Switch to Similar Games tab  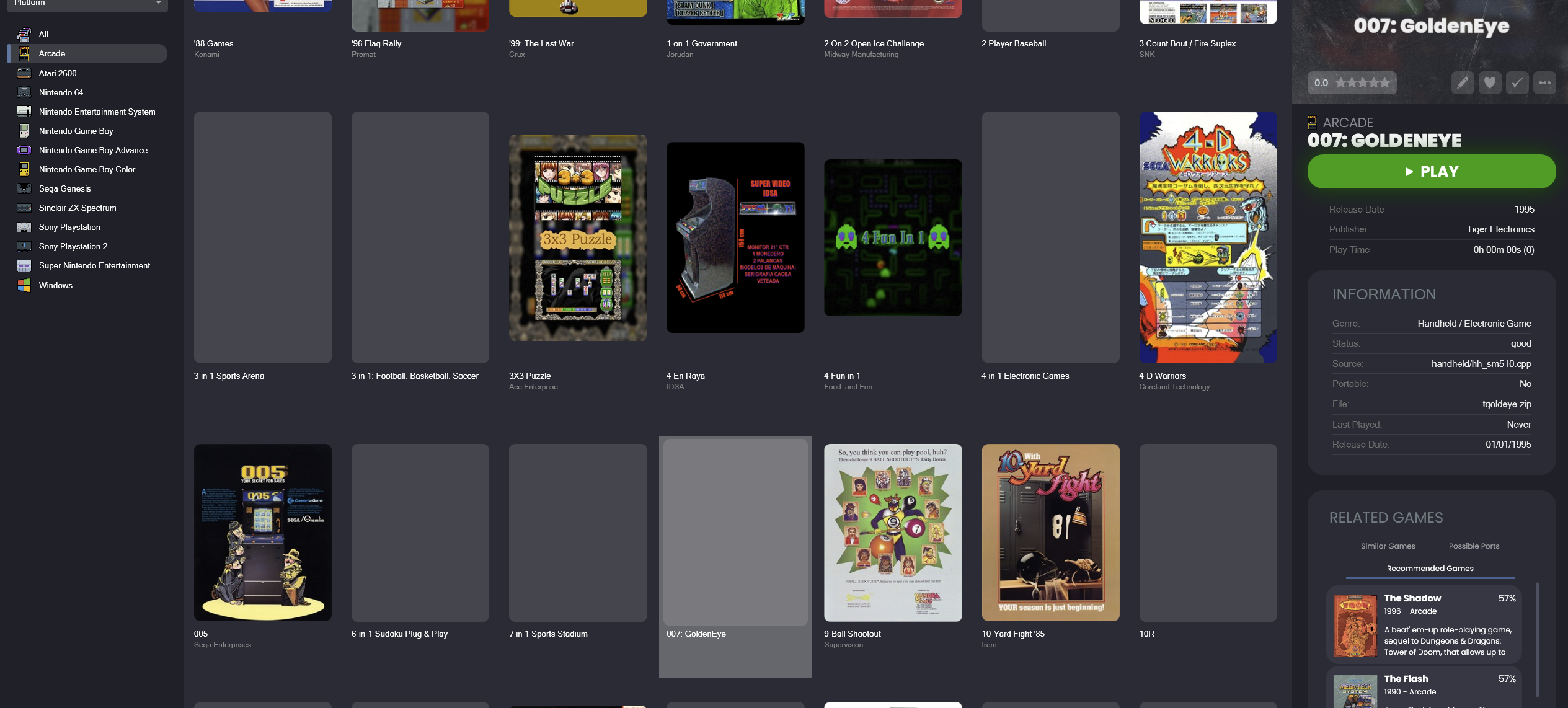click(1388, 546)
